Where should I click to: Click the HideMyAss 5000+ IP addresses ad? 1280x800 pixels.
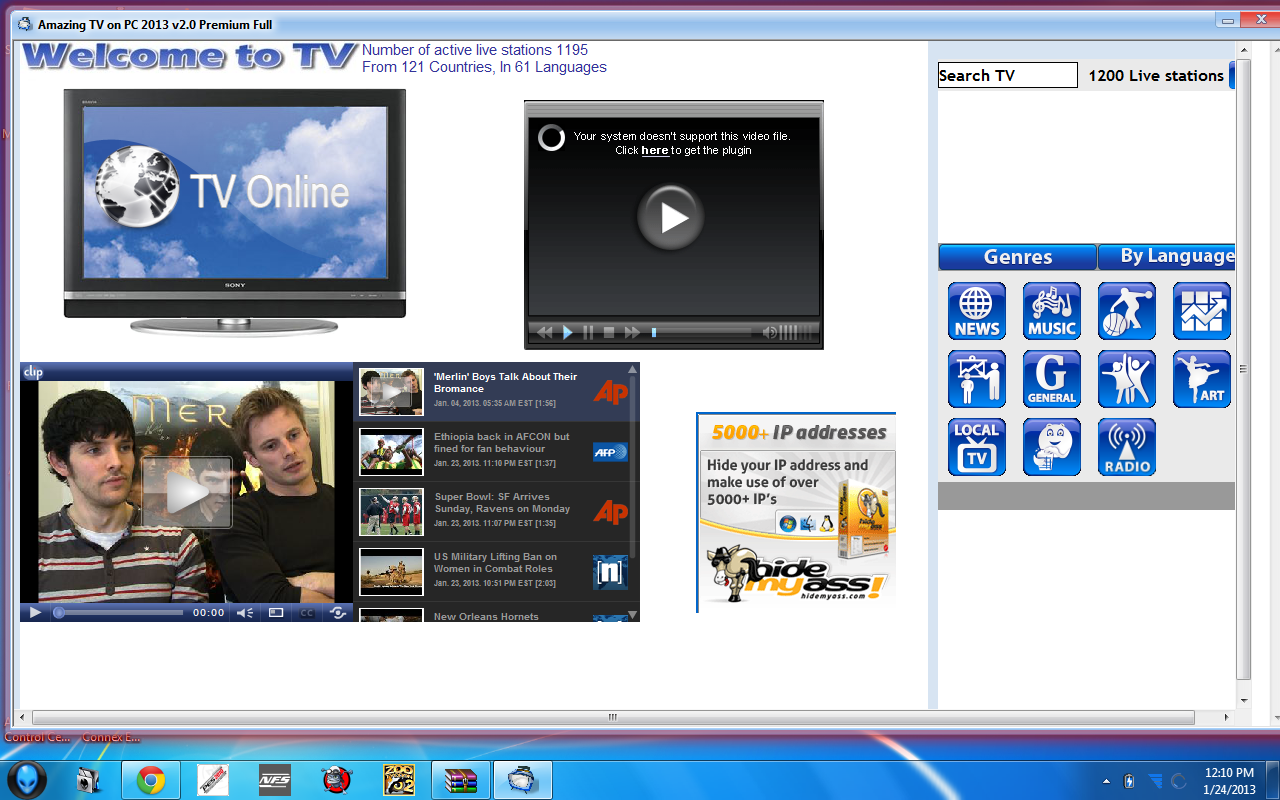click(796, 512)
